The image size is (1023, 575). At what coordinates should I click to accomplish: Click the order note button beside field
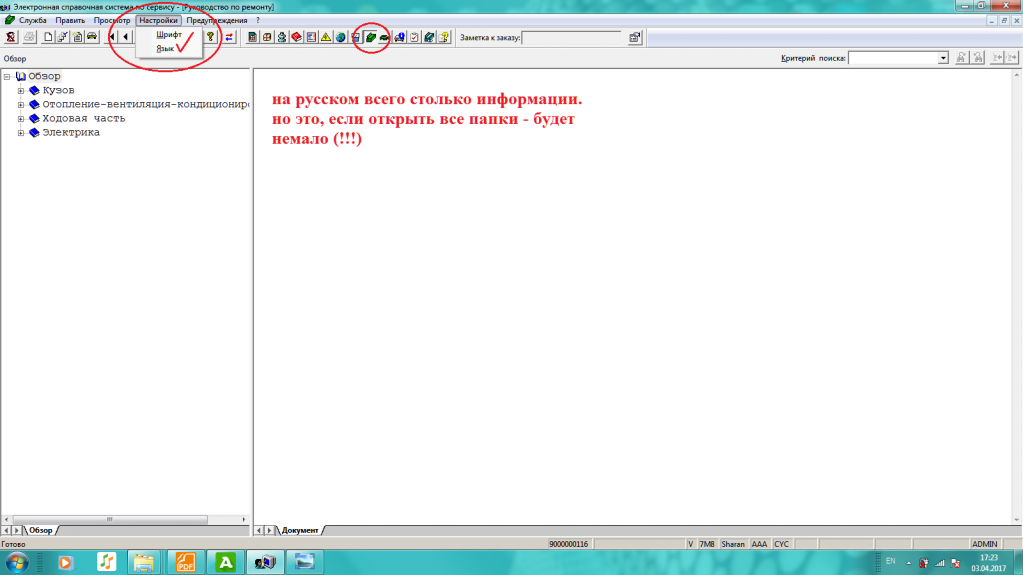[x=634, y=38]
